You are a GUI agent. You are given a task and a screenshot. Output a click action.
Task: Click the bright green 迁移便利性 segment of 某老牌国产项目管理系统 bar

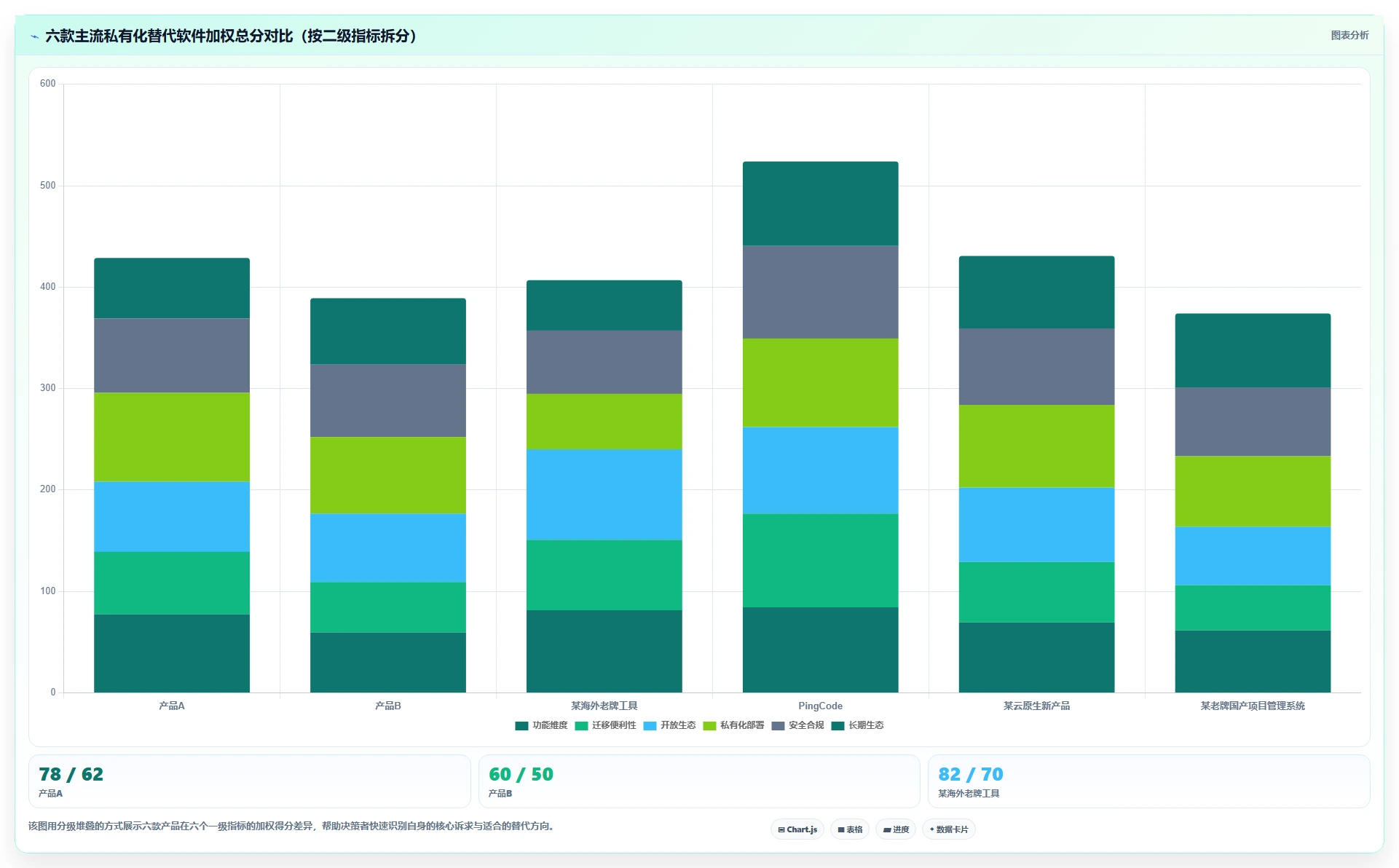(1253, 608)
